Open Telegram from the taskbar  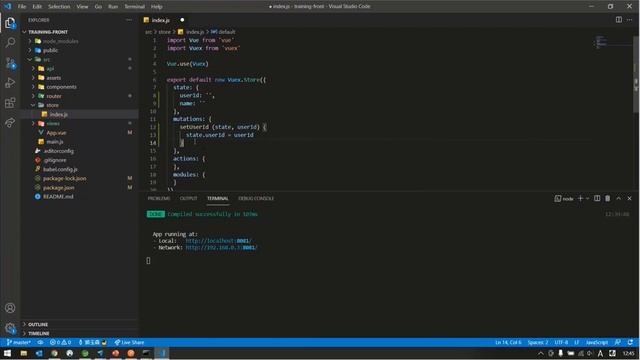click(x=100, y=353)
